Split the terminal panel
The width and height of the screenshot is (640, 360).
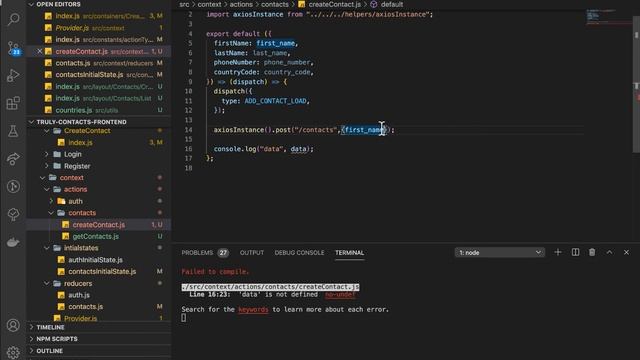click(x=575, y=252)
